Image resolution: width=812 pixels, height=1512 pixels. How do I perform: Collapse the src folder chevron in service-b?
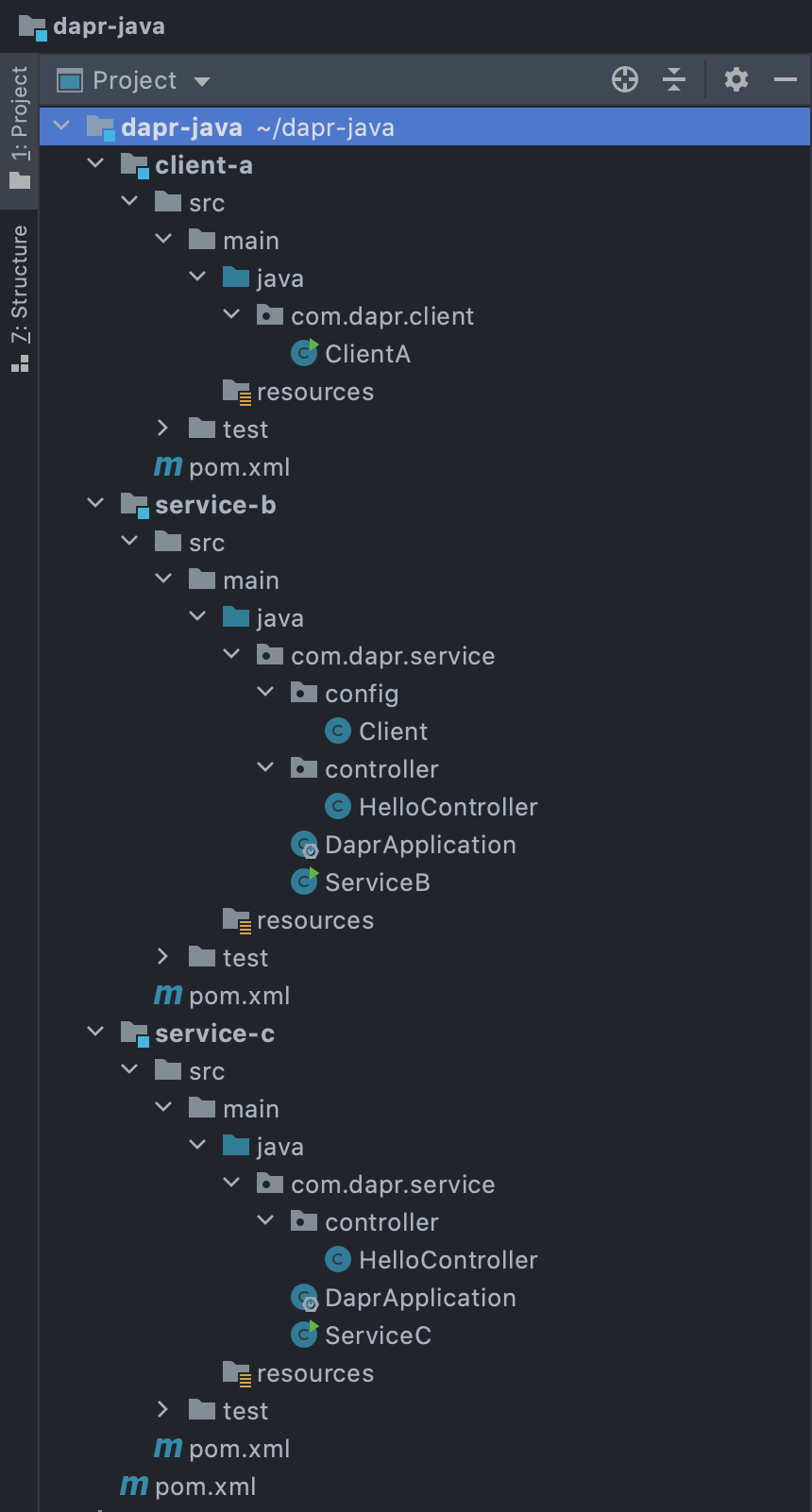pyautogui.click(x=129, y=541)
